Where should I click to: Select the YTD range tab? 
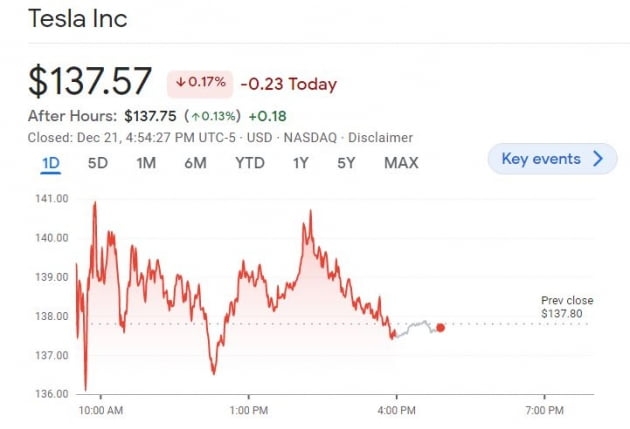pyautogui.click(x=249, y=162)
